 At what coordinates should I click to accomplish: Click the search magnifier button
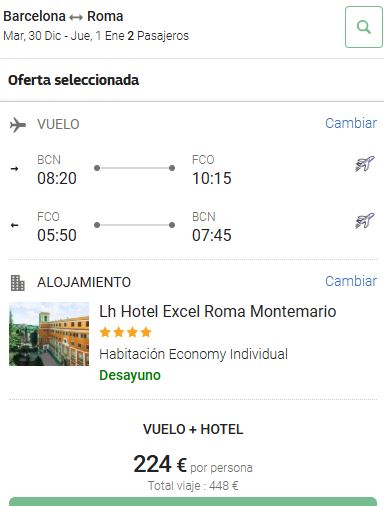(x=364, y=27)
